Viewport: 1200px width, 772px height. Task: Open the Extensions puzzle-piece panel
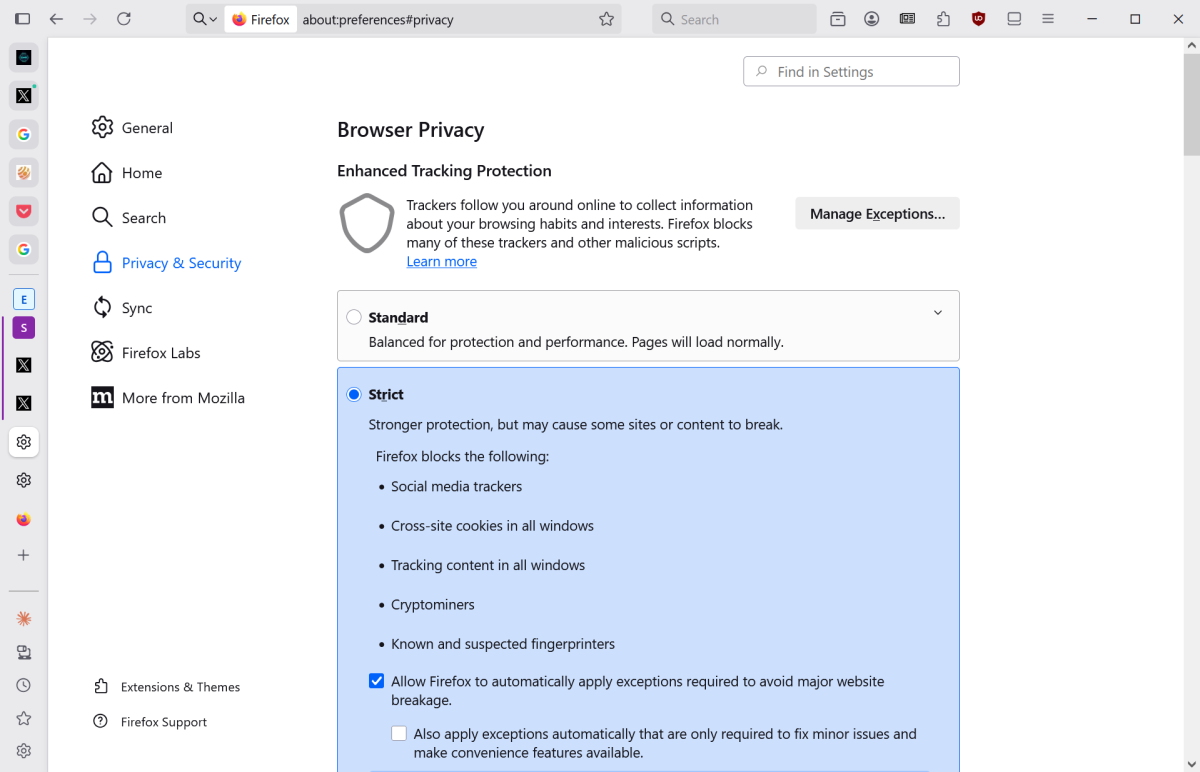(943, 18)
